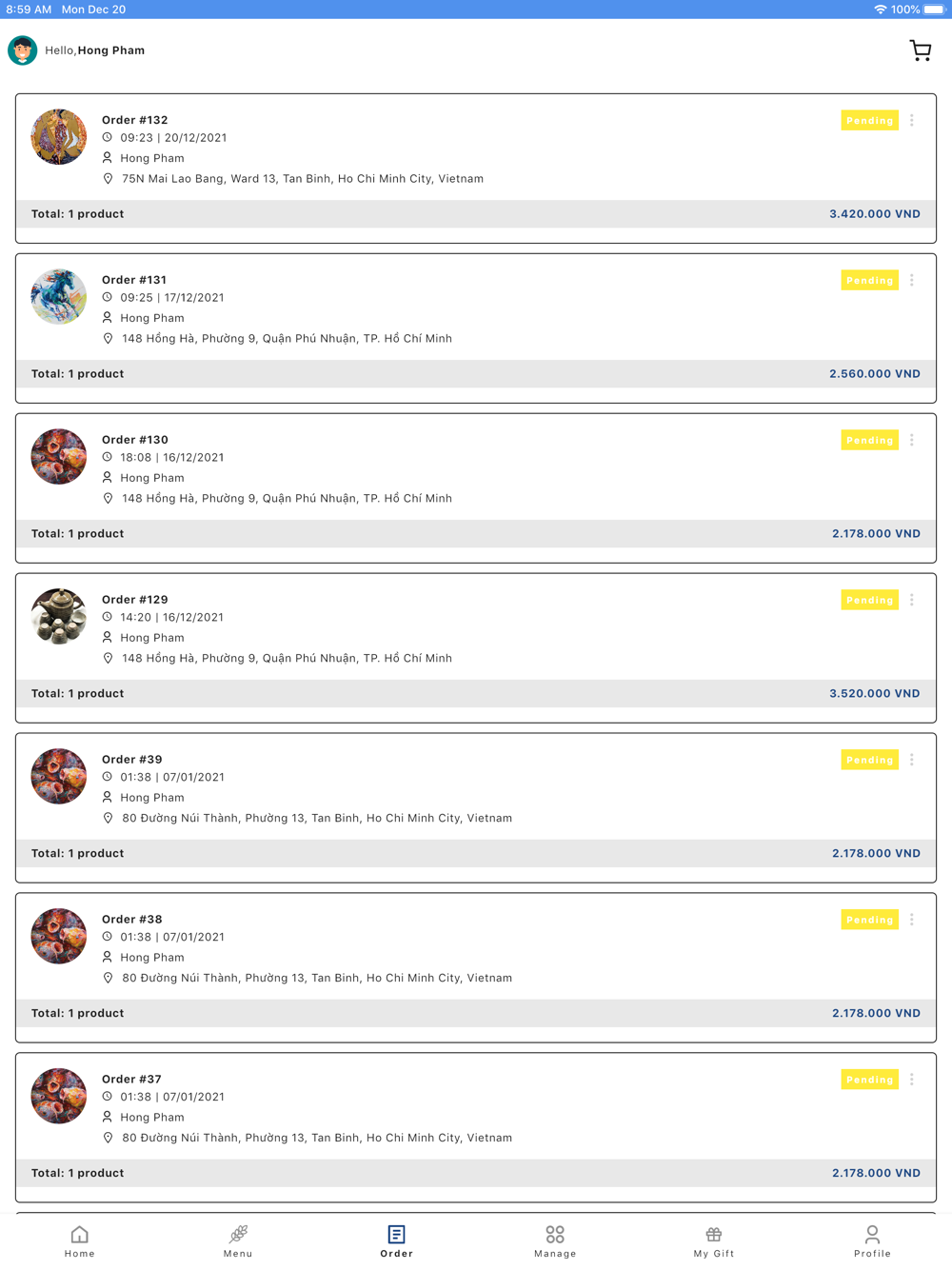Open the horse painting thumbnail of Order #131
Image resolution: width=952 pixels, height=1270 pixels.
59,297
